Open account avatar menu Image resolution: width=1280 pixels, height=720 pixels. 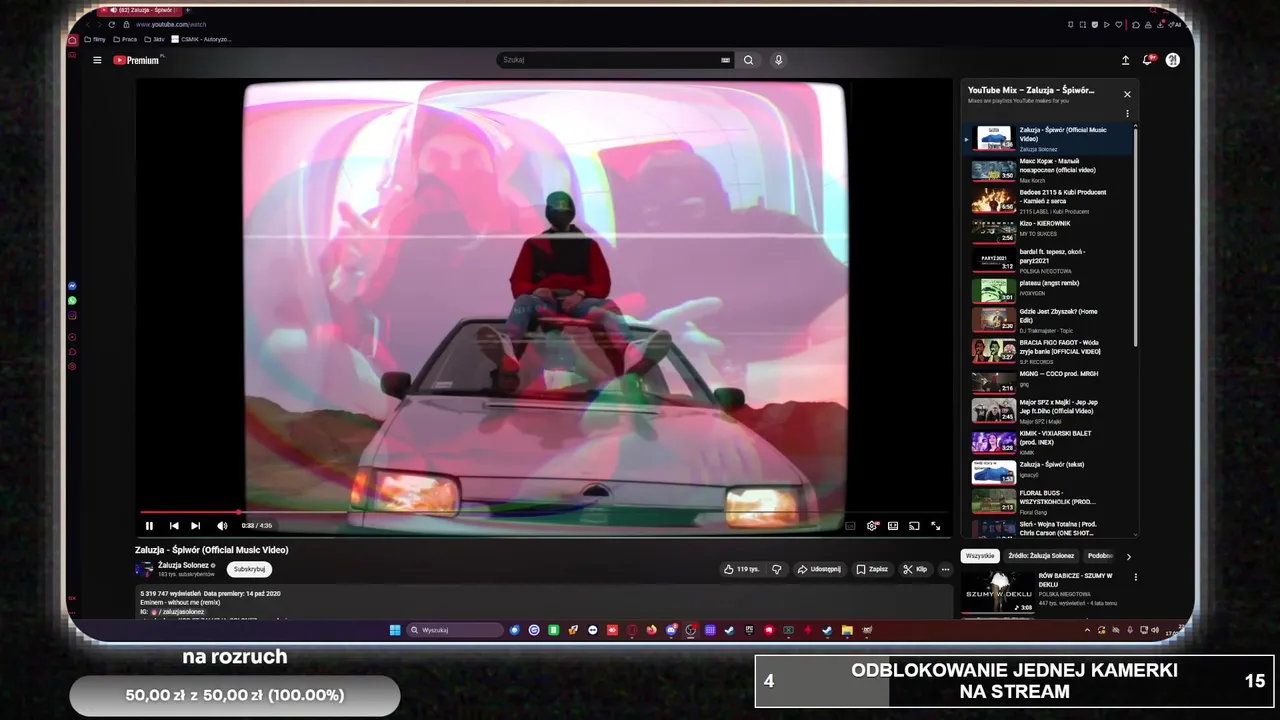(x=1172, y=60)
